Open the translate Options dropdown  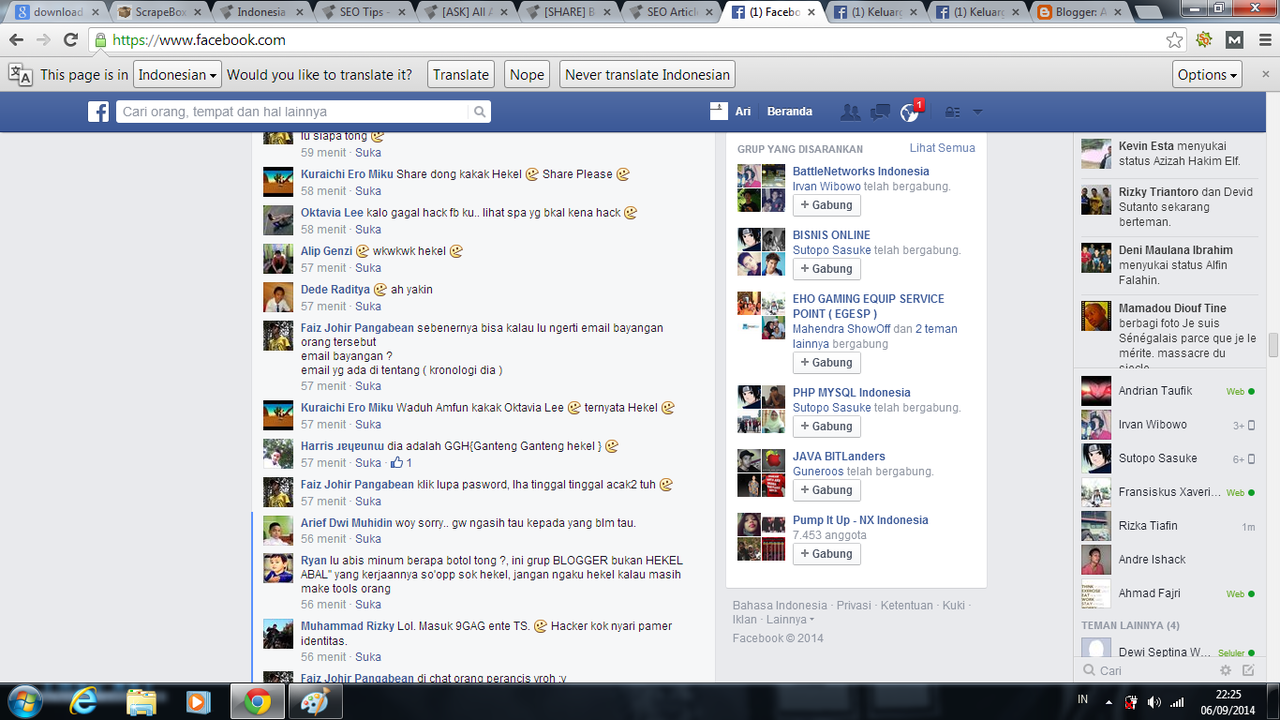click(1208, 74)
